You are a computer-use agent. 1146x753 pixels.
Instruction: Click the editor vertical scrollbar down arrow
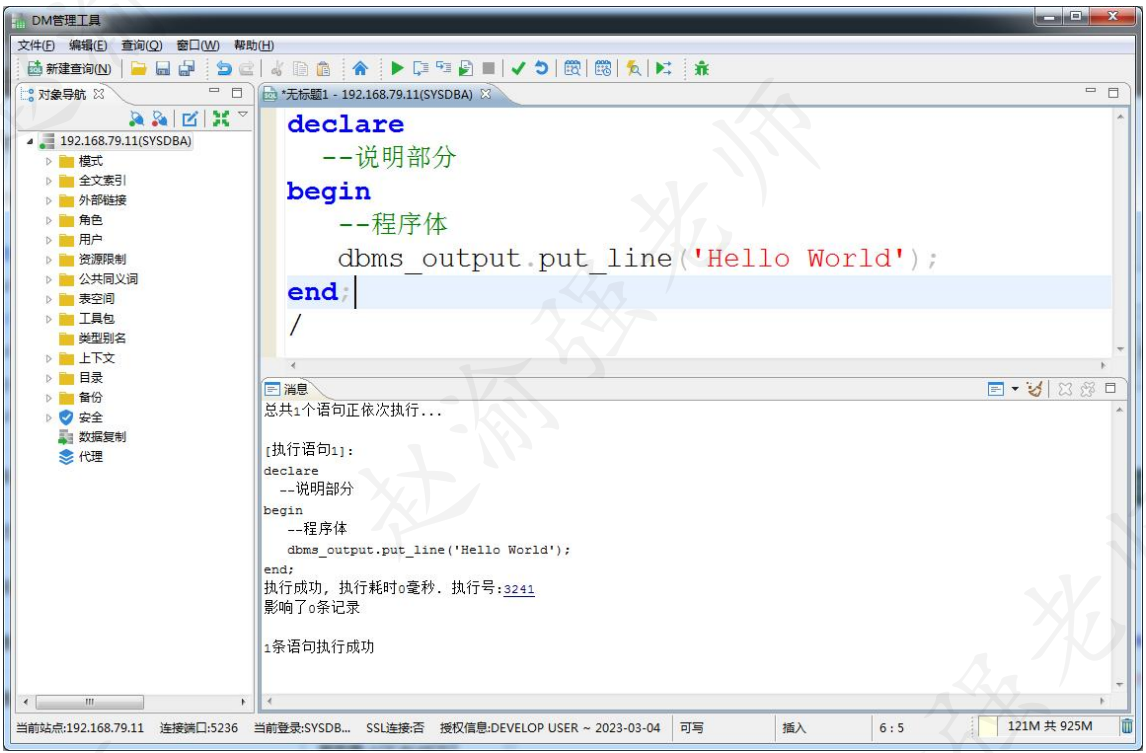pos(1120,349)
